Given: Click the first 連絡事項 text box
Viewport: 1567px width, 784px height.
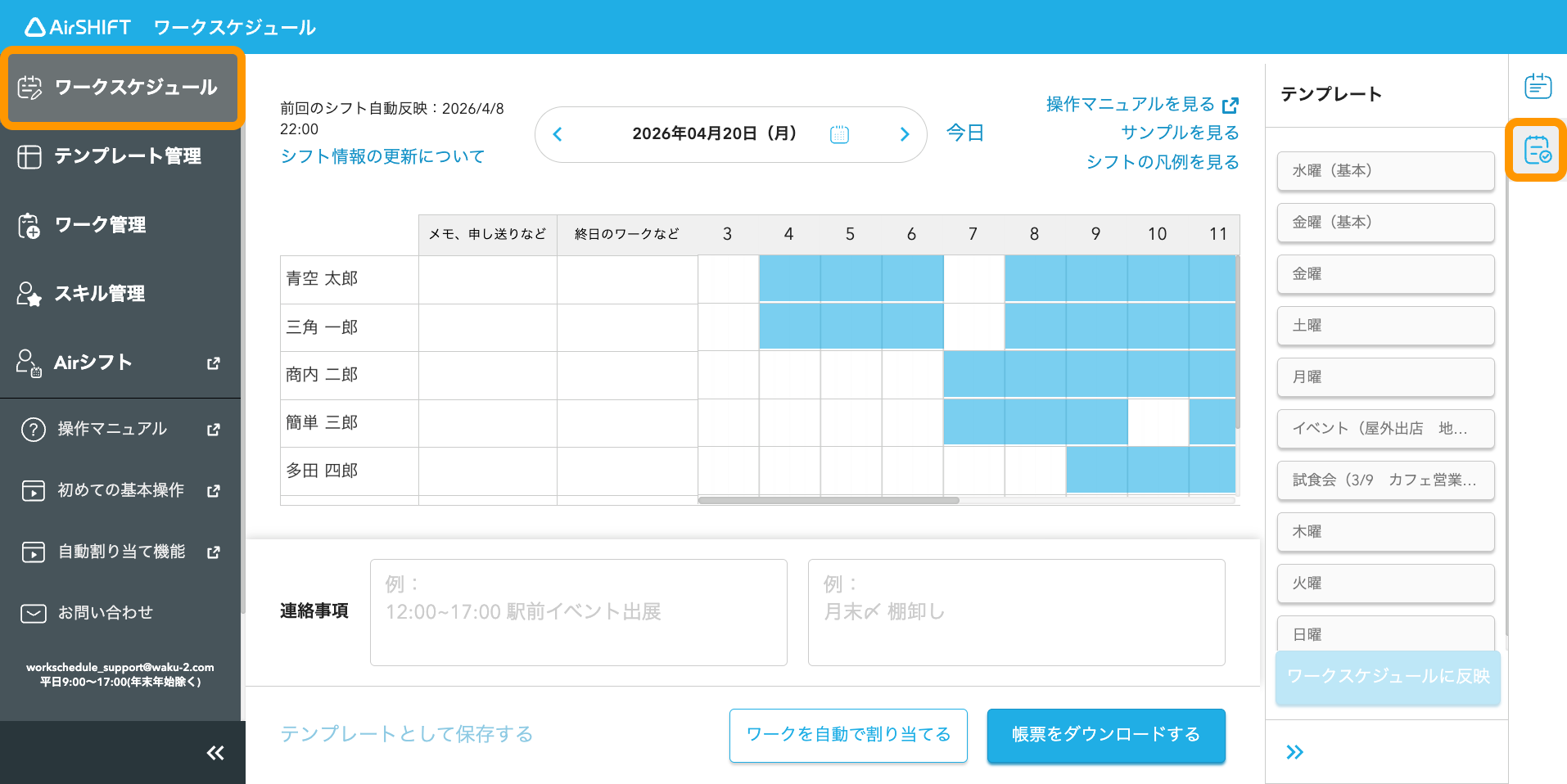Looking at the screenshot, I should 579,612.
